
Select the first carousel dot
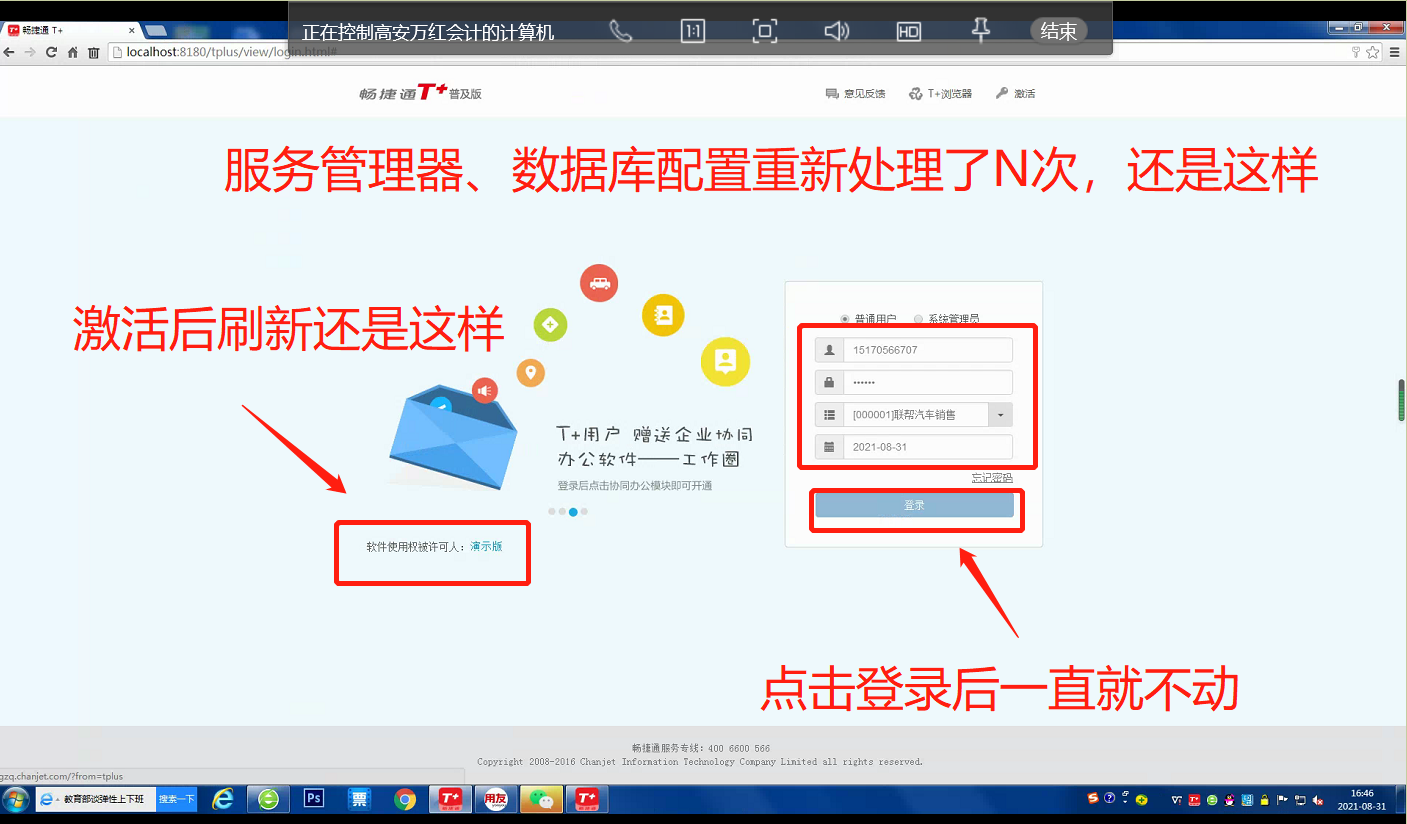click(x=551, y=511)
